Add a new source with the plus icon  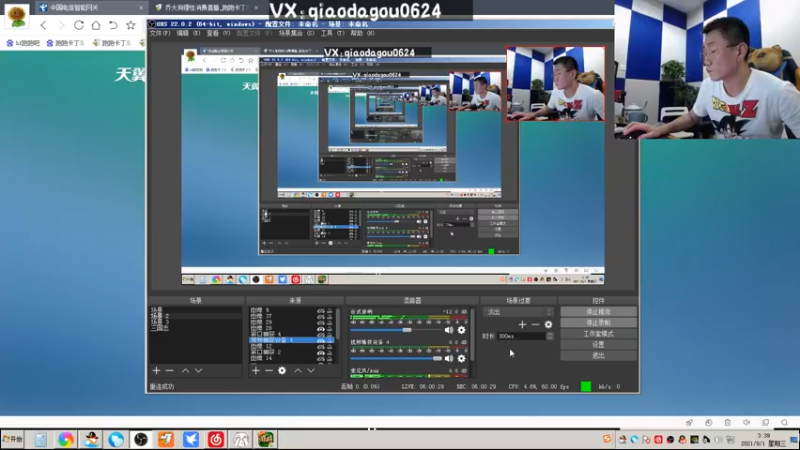click(x=256, y=370)
